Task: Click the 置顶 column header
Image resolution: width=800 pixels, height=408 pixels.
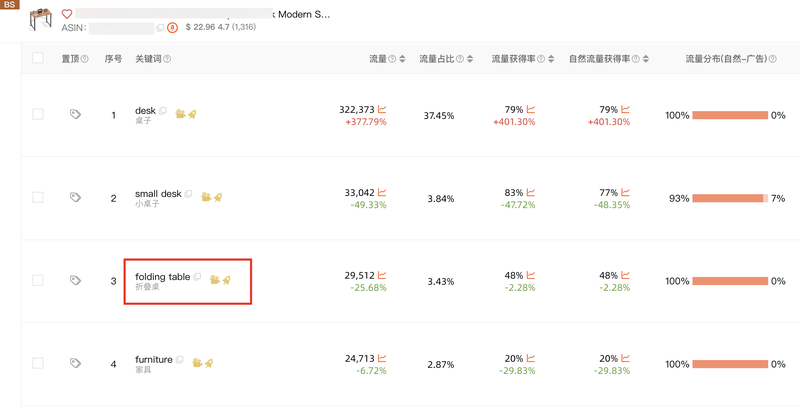Action: (x=70, y=59)
